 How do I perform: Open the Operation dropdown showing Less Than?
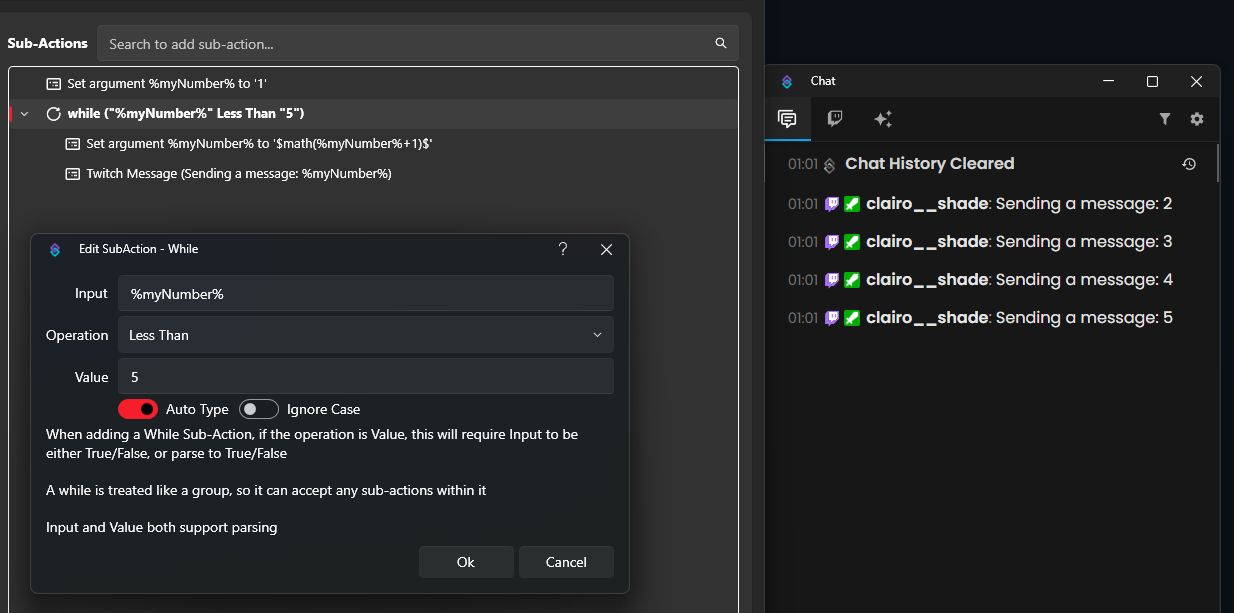pos(365,335)
